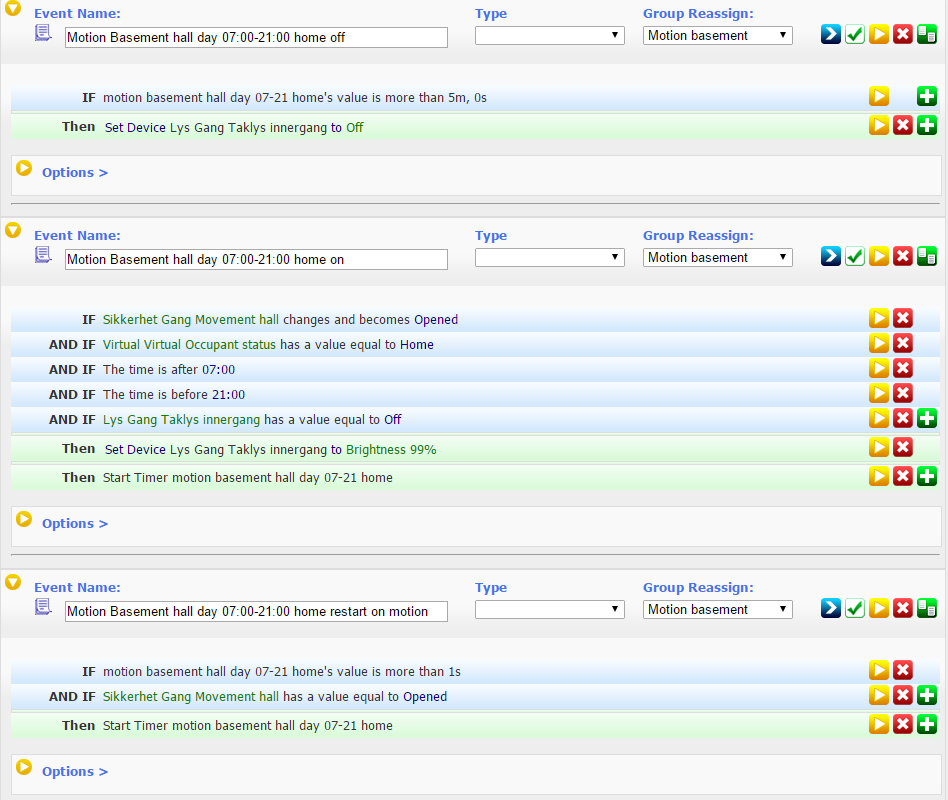Expand Options arrow under 'home off' event
The height and width of the screenshot is (800, 948).
pos(24,168)
